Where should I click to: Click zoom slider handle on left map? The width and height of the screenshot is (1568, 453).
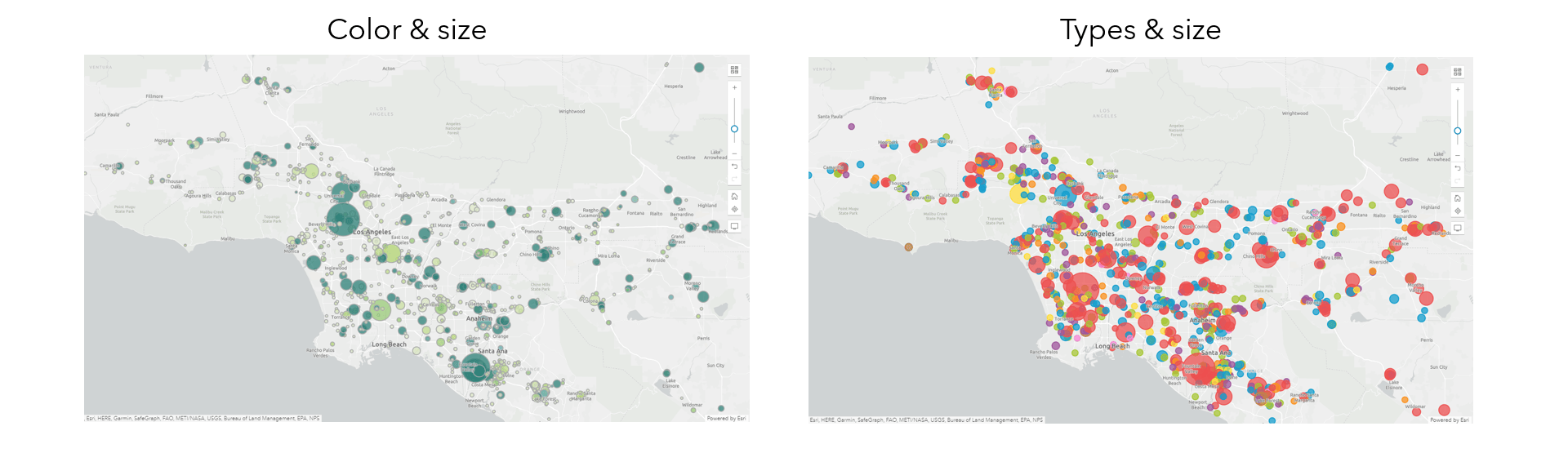(734, 129)
